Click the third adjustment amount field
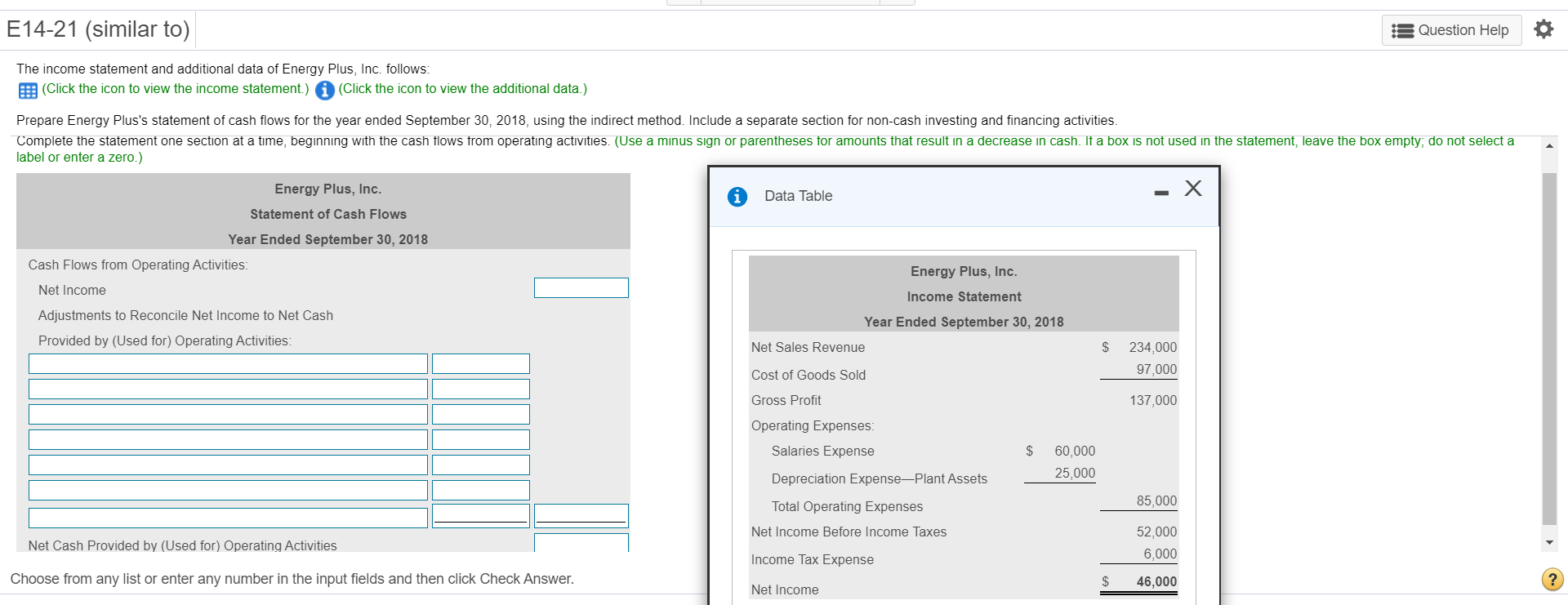The width and height of the screenshot is (1568, 605). 481,415
